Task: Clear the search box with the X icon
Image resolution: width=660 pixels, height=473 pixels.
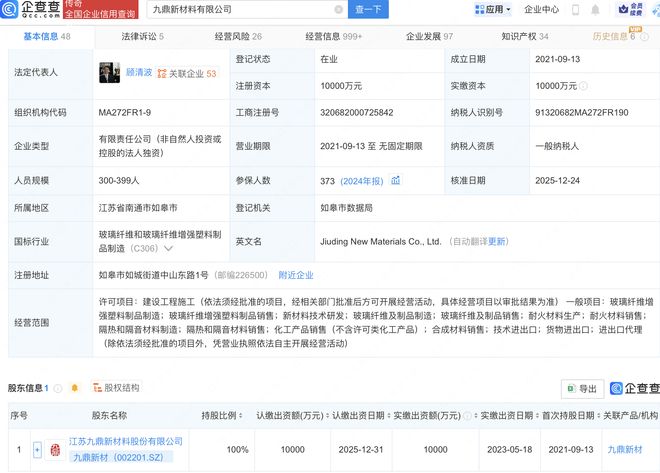Action: [x=338, y=9]
